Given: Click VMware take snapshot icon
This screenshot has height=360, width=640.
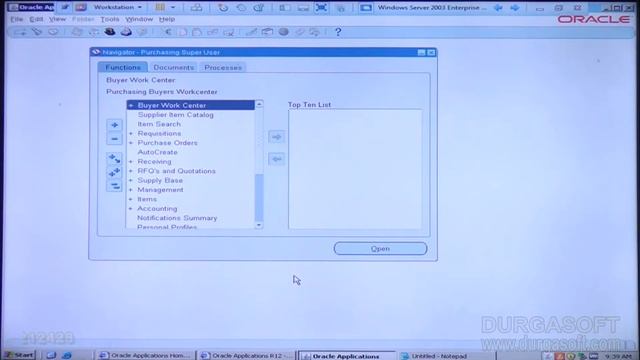Looking at the screenshot, I should pyautogui.click(x=223, y=7).
